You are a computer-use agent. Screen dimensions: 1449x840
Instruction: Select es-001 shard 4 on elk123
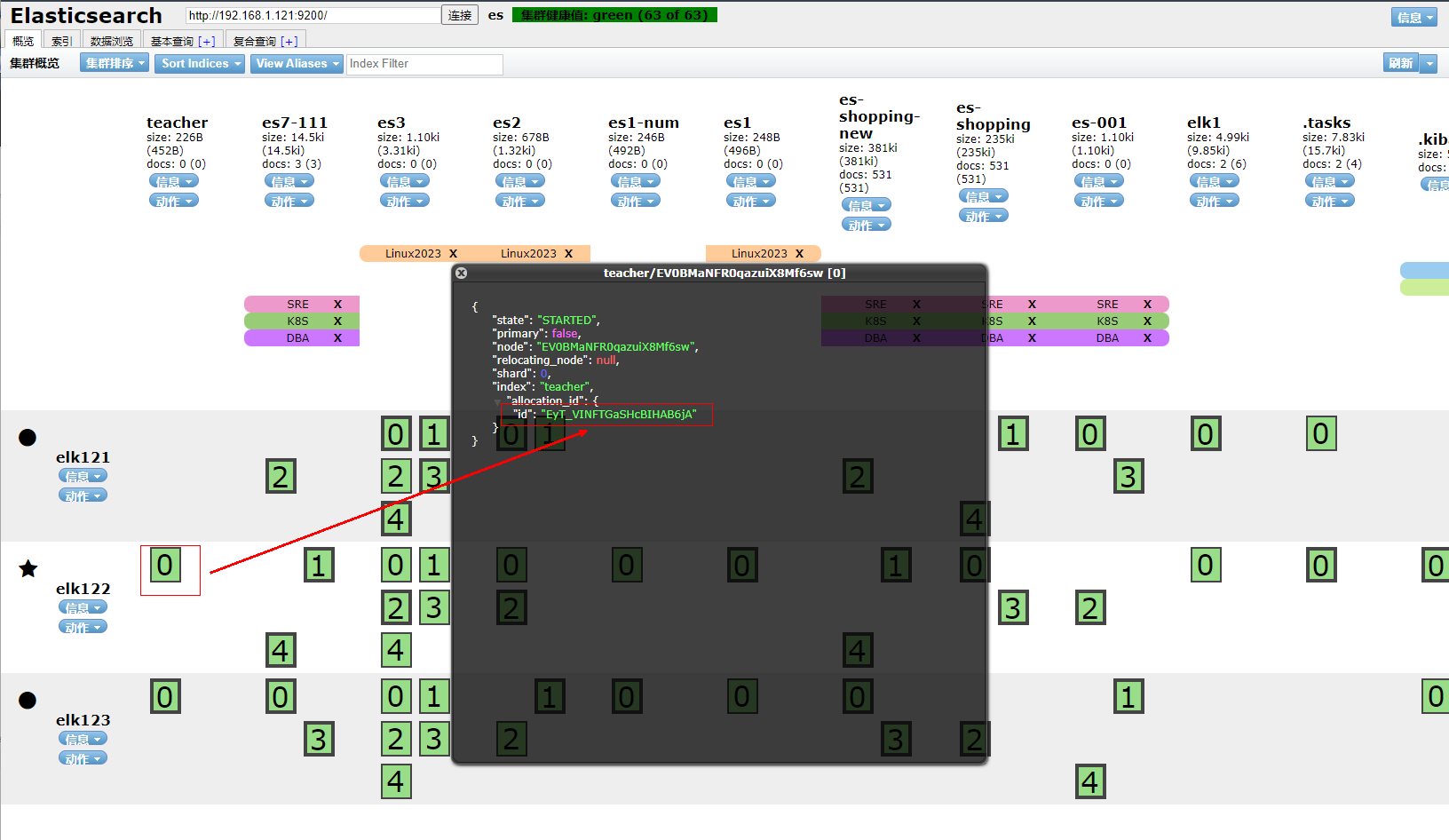point(1089,782)
